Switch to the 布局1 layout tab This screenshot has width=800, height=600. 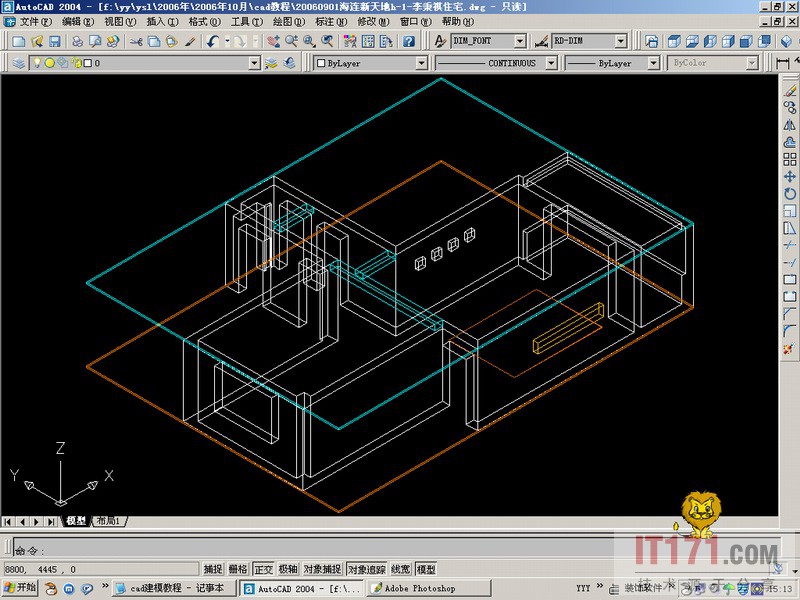pyautogui.click(x=107, y=521)
